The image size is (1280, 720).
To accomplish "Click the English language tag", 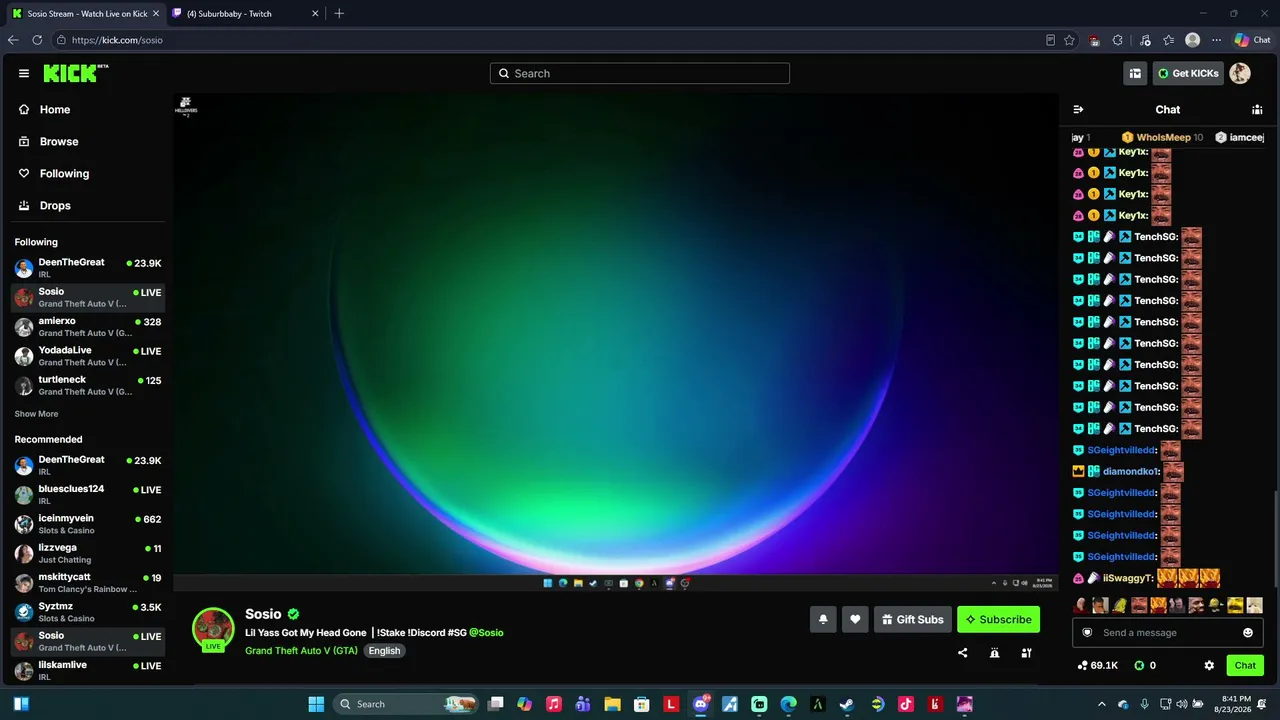I will tap(384, 650).
